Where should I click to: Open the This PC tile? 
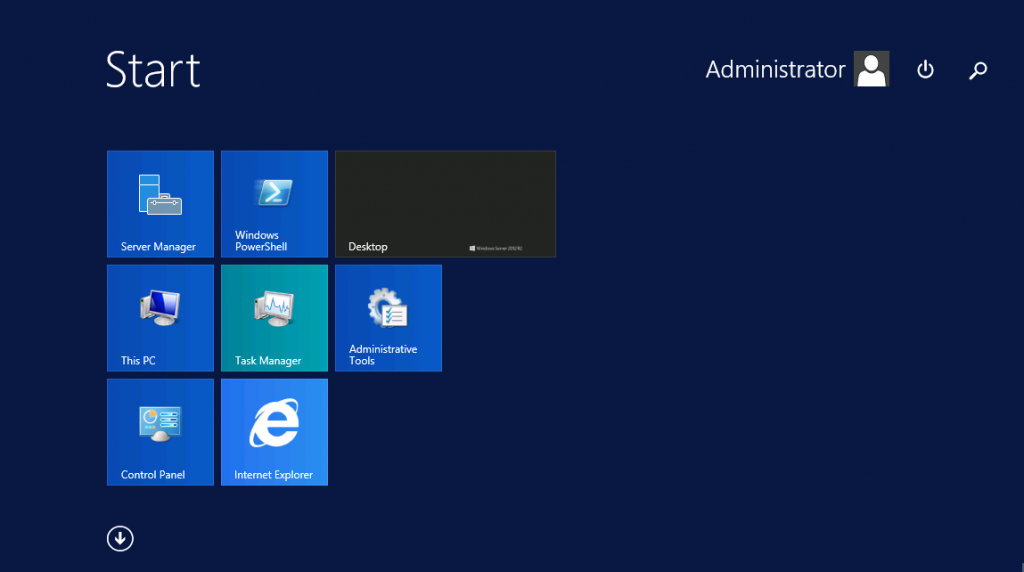tap(160, 318)
